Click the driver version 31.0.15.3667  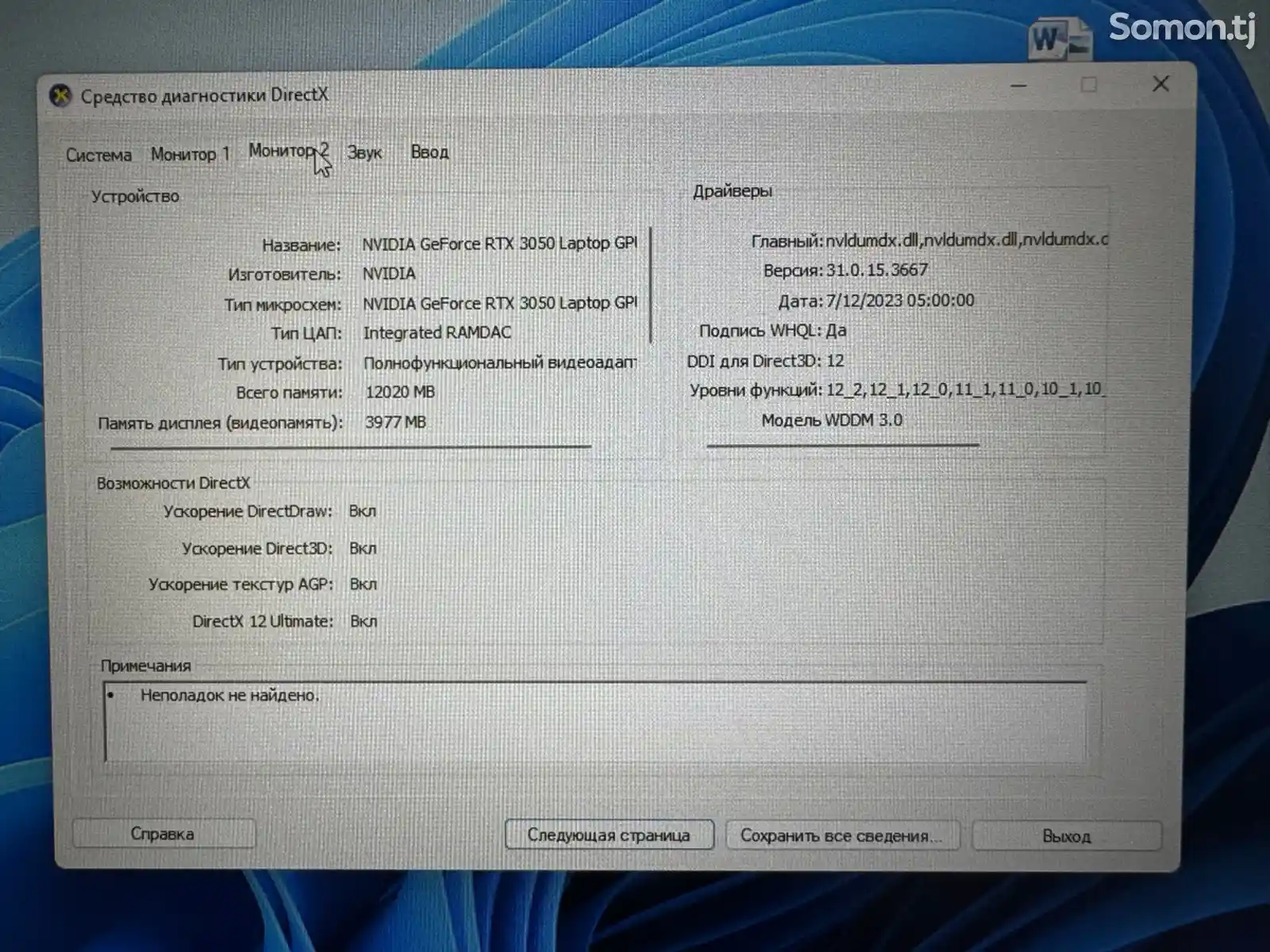tap(877, 270)
